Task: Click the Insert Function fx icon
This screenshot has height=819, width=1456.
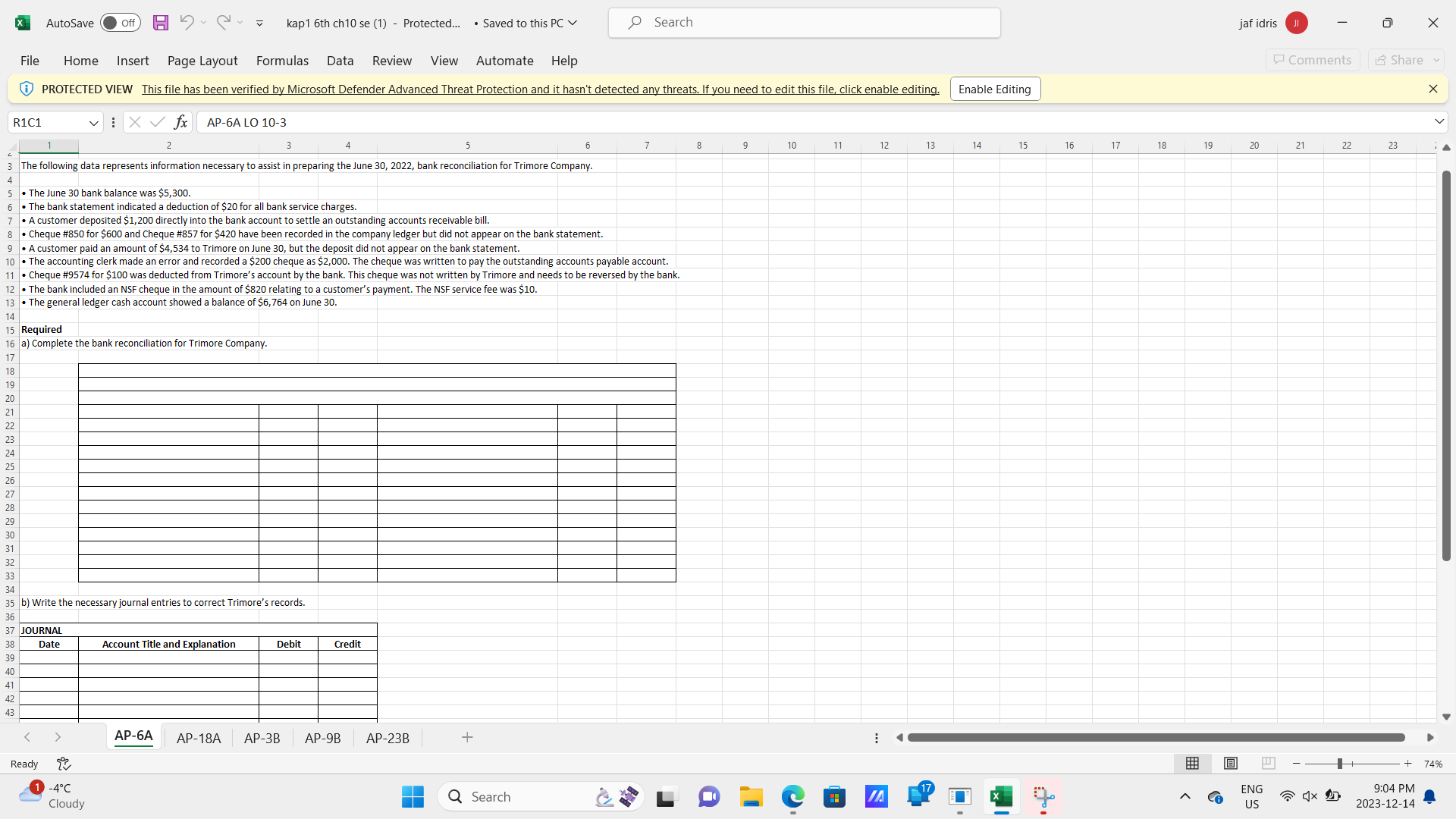Action: pyautogui.click(x=180, y=121)
